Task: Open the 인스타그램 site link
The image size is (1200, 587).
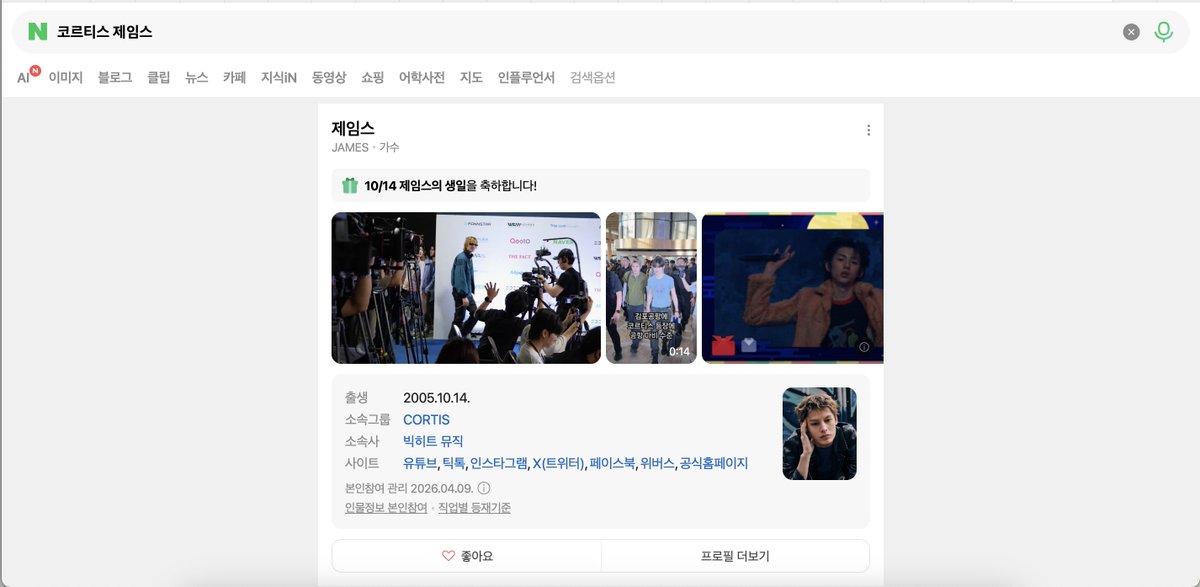Action: [x=498, y=463]
